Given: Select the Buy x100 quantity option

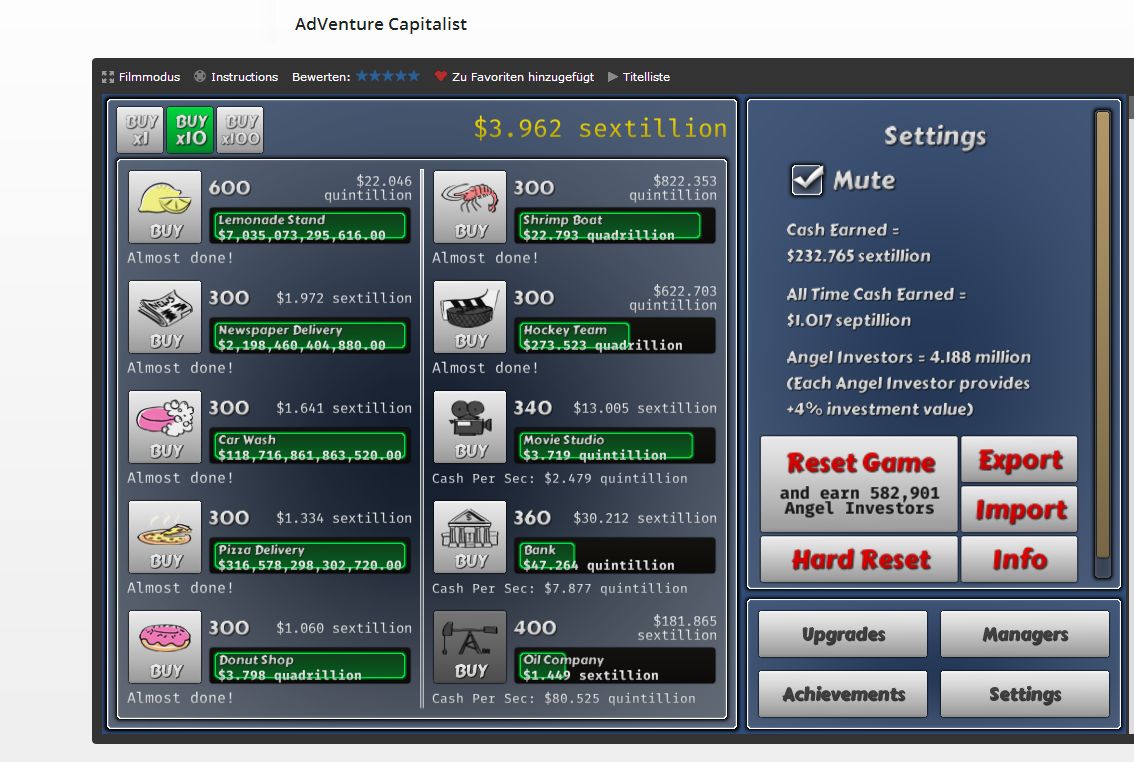Looking at the screenshot, I should pyautogui.click(x=240, y=130).
